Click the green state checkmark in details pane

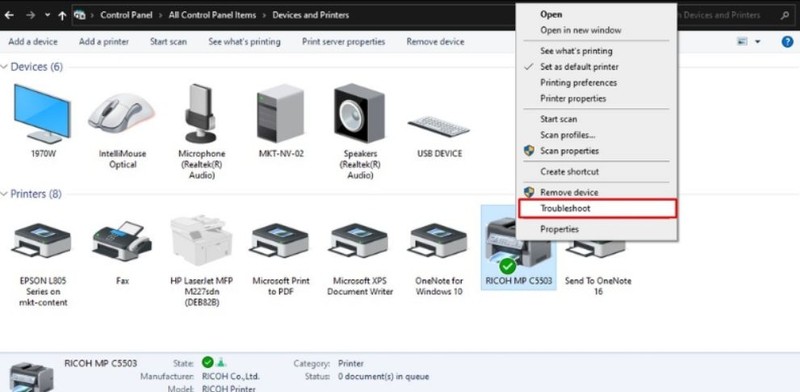207,362
